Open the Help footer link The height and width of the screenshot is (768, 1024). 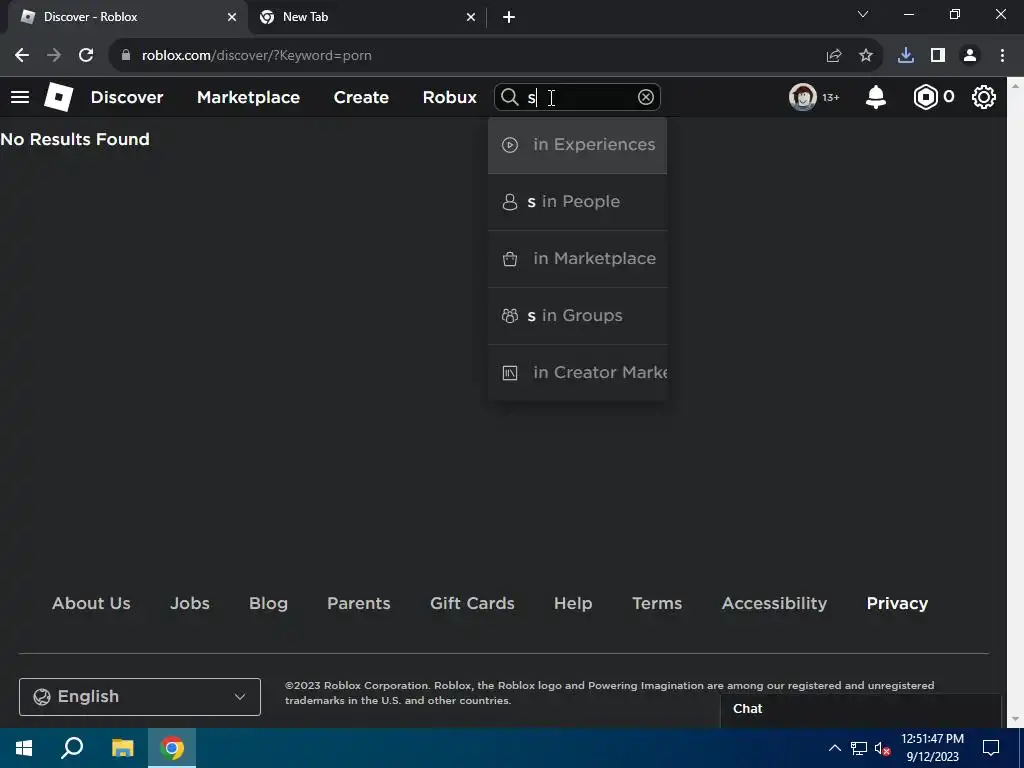(573, 603)
